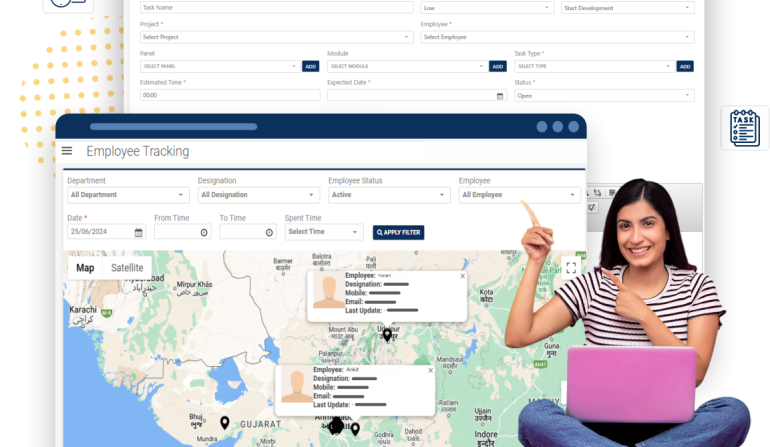Click the Foram employee avatar thumbnail
This screenshot has height=447, width=770.
[x=329, y=290]
